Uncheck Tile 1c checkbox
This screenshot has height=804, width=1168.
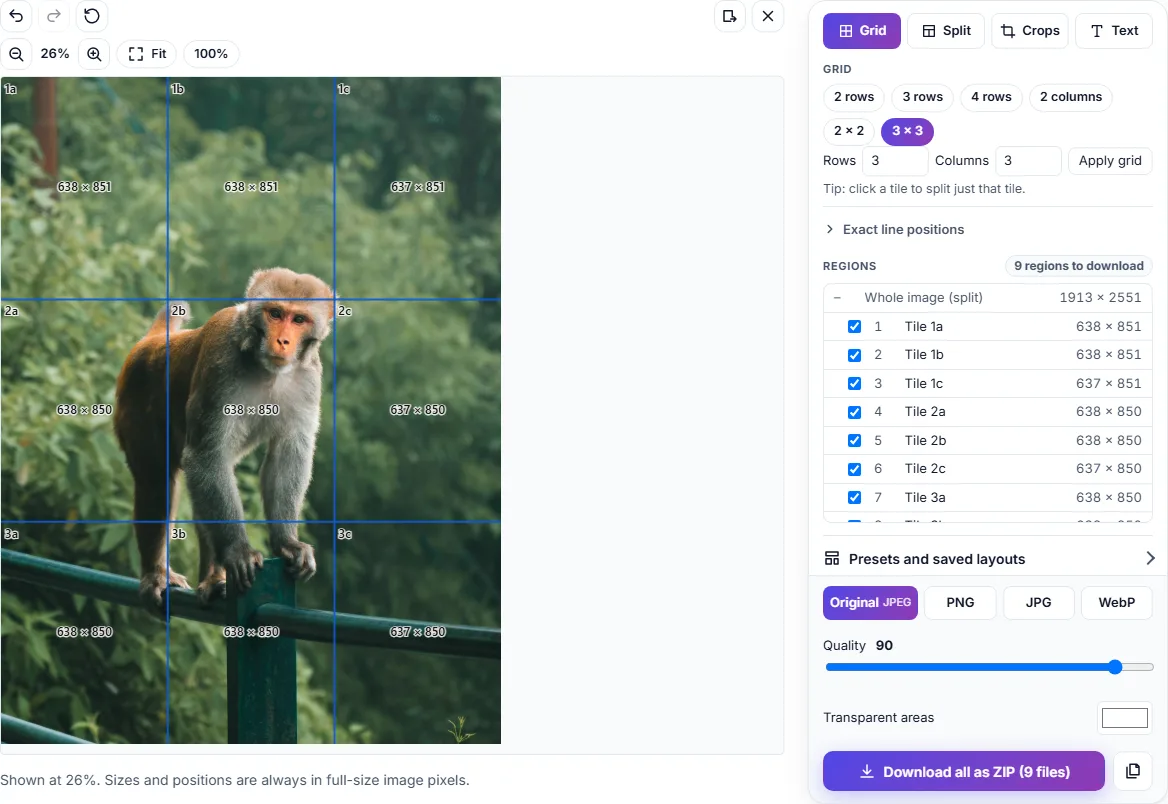pos(854,383)
